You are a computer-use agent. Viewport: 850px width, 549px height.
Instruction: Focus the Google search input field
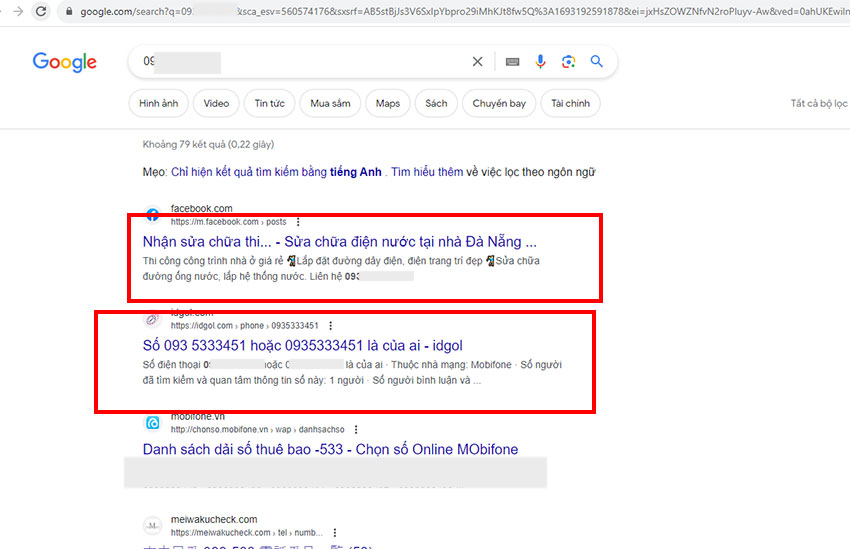(304, 62)
